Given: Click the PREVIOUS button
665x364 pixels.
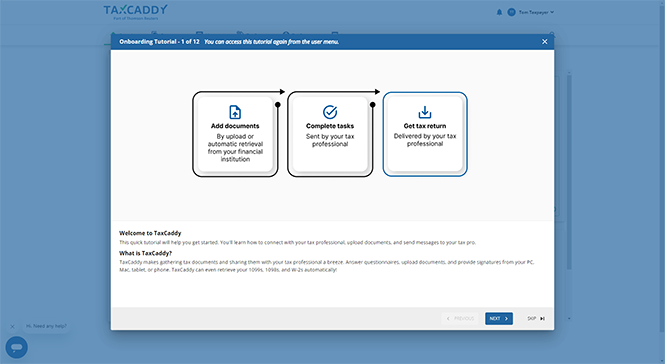Looking at the screenshot, I should click(x=460, y=319).
